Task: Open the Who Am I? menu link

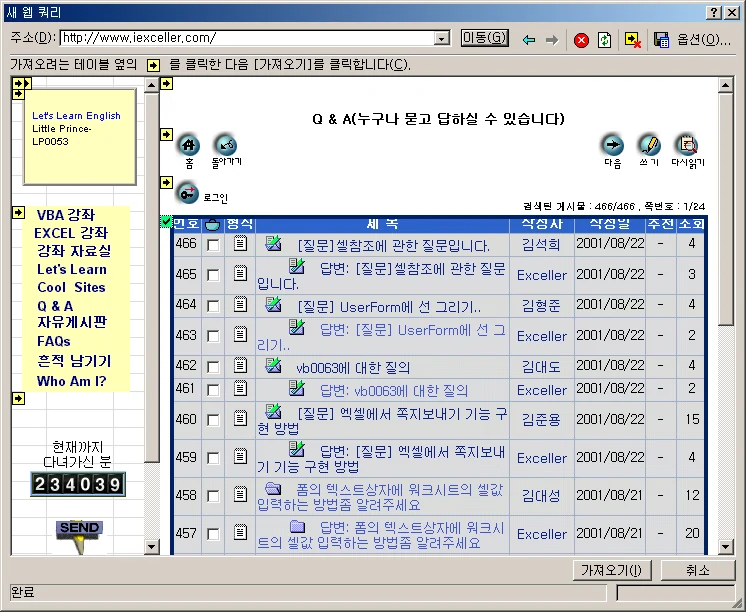Action: coord(72,381)
